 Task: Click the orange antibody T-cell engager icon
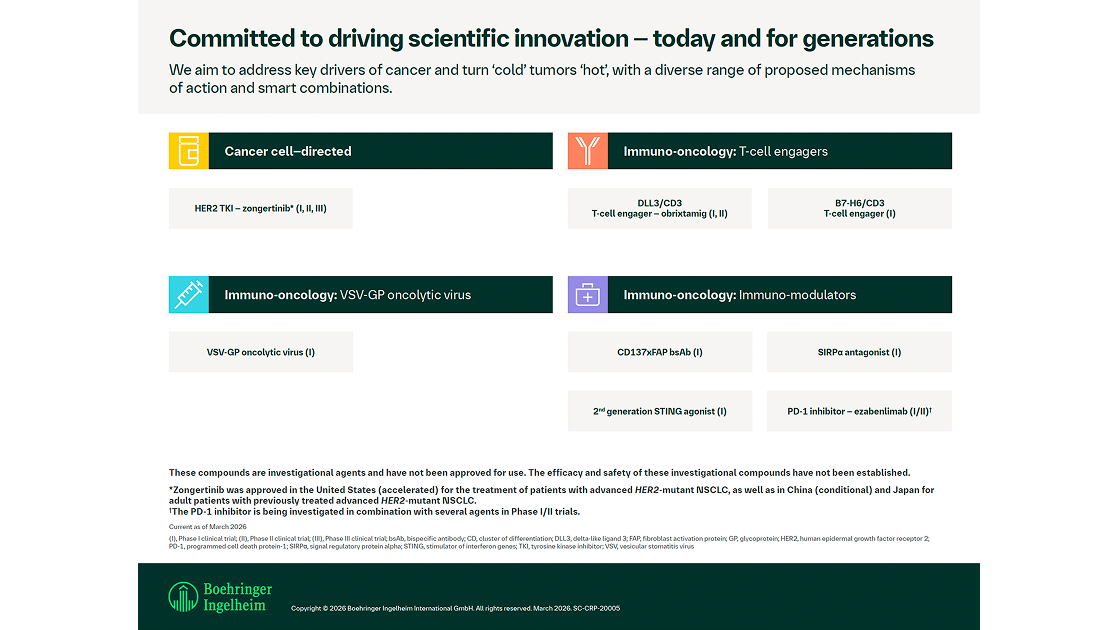click(588, 151)
